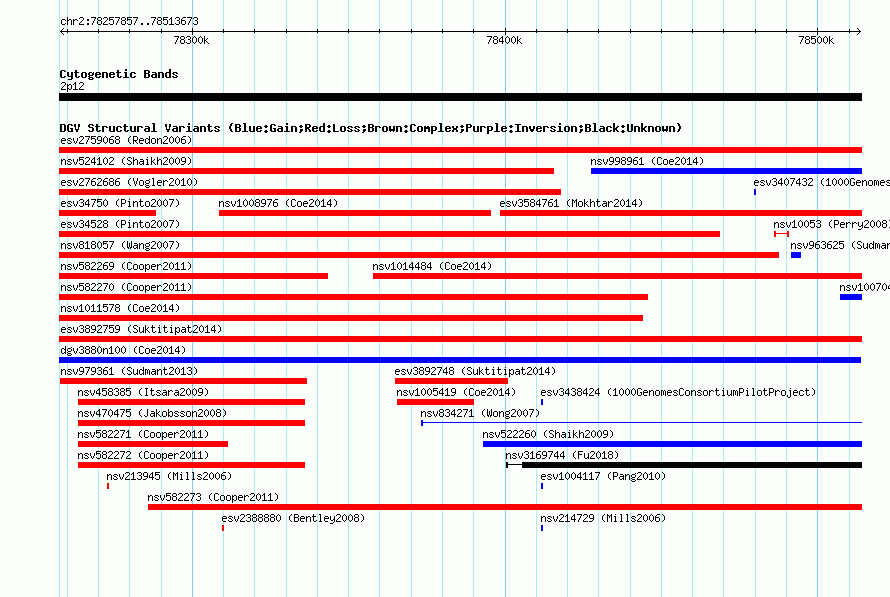
Task: Click the blue esv3438424 variant tick
Action: [542, 402]
